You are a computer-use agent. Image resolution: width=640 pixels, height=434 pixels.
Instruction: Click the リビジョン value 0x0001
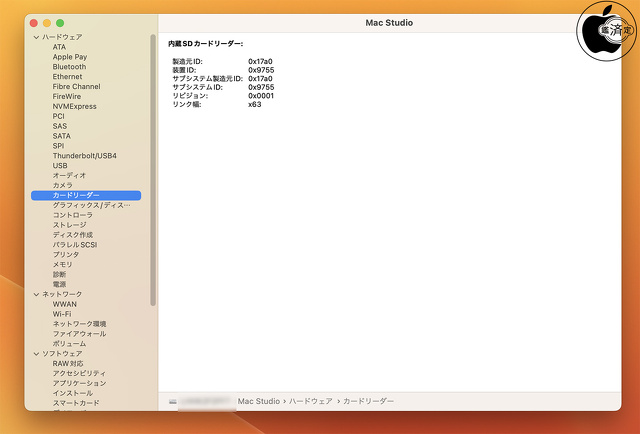[261, 96]
